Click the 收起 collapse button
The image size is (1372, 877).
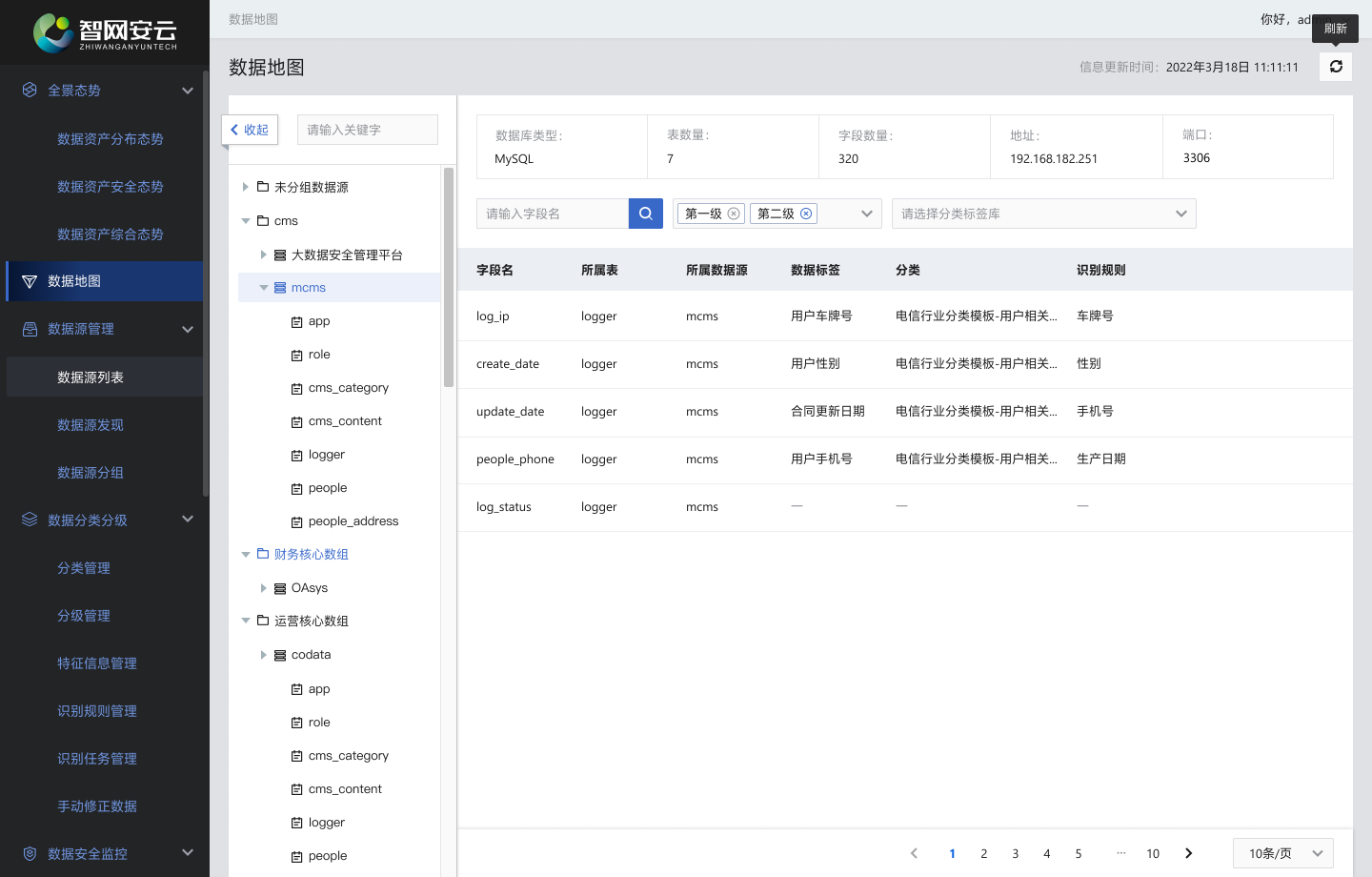[x=250, y=129]
